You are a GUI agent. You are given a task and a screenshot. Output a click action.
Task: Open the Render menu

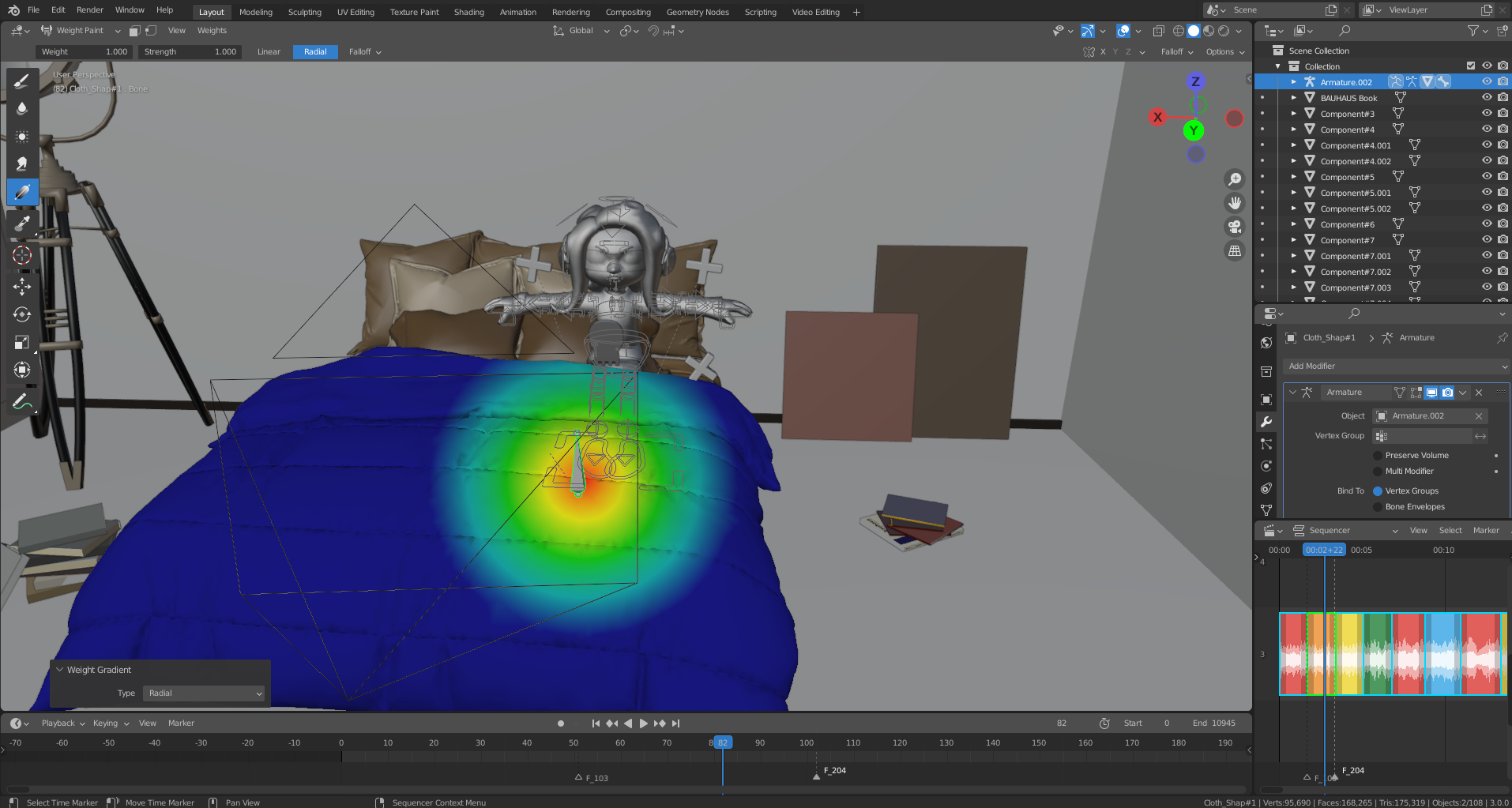pyautogui.click(x=90, y=10)
